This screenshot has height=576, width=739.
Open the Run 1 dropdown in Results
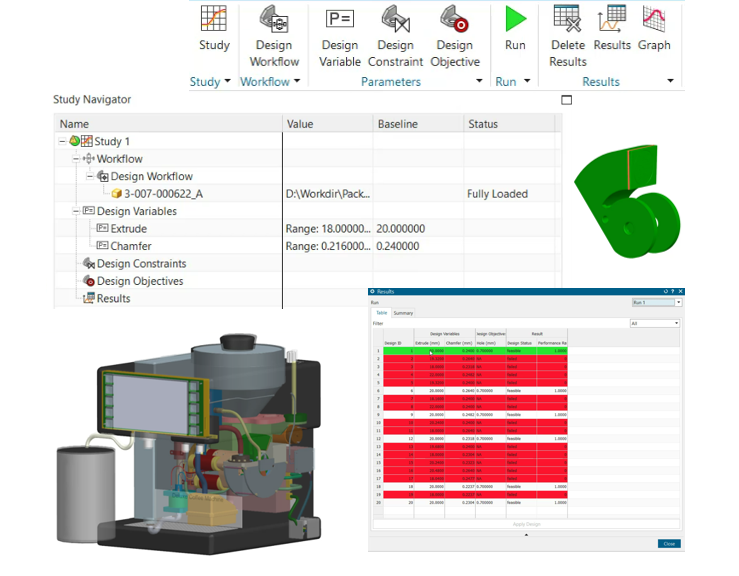click(679, 302)
